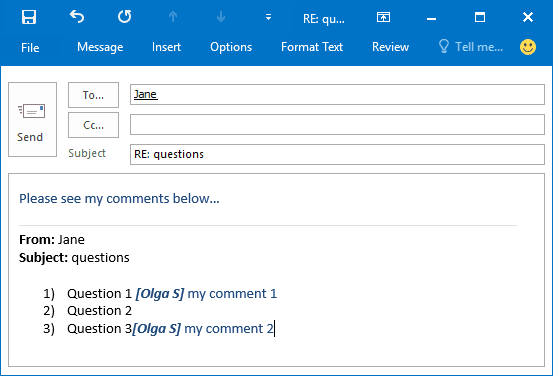Image resolution: width=553 pixels, height=376 pixels.
Task: Open ribbon display options icon
Action: point(383,17)
